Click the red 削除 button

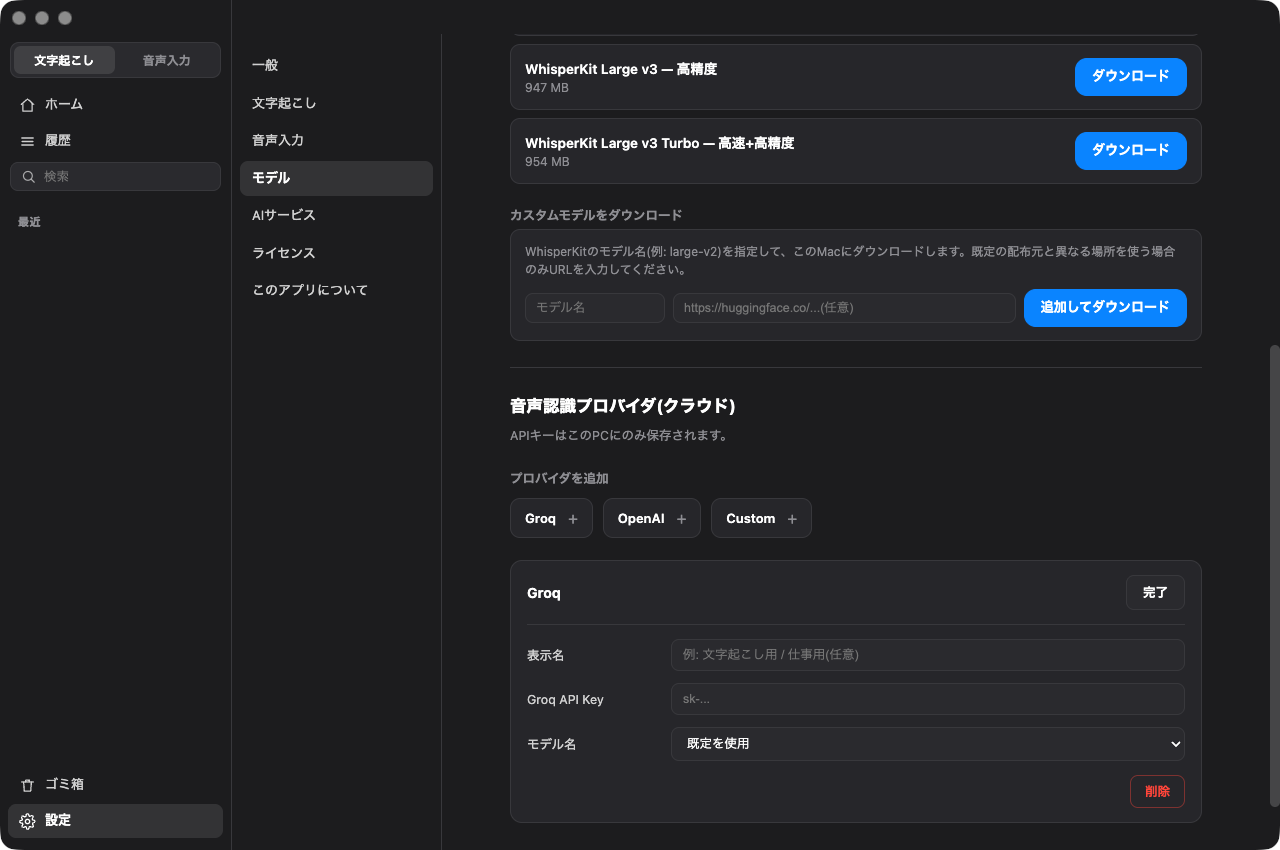pos(1157,791)
